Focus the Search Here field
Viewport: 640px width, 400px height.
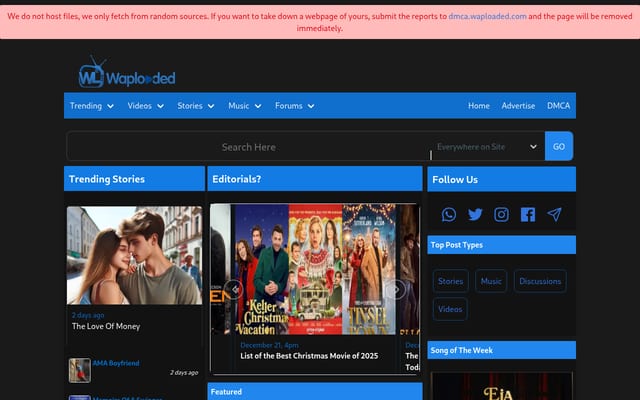click(248, 147)
